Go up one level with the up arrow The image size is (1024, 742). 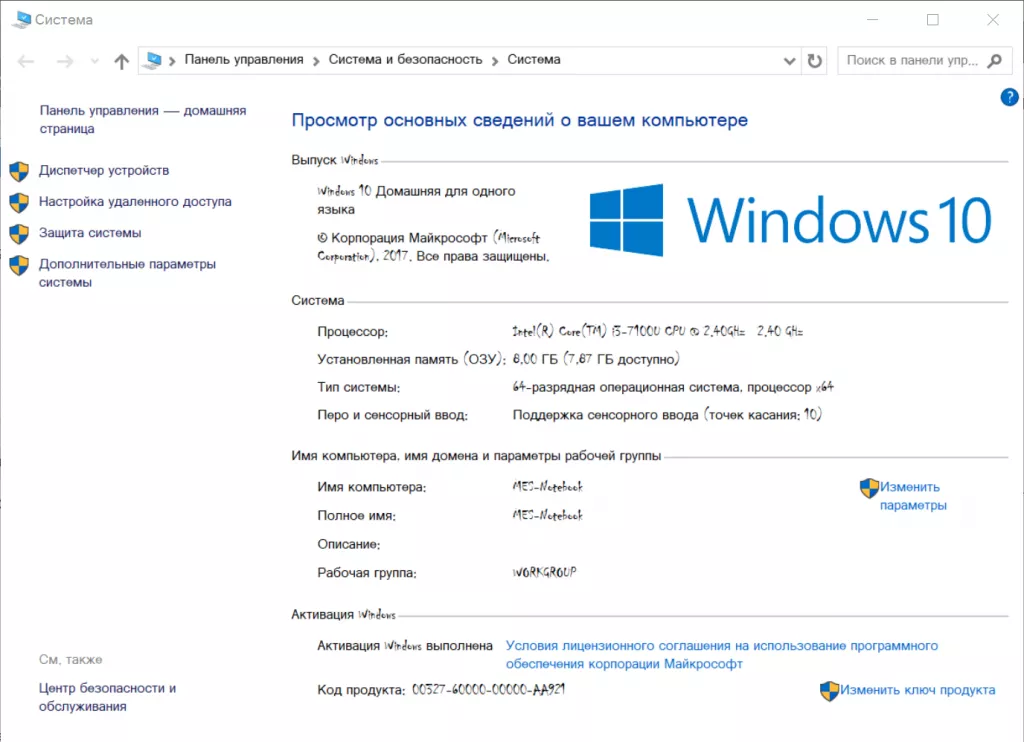coord(121,61)
